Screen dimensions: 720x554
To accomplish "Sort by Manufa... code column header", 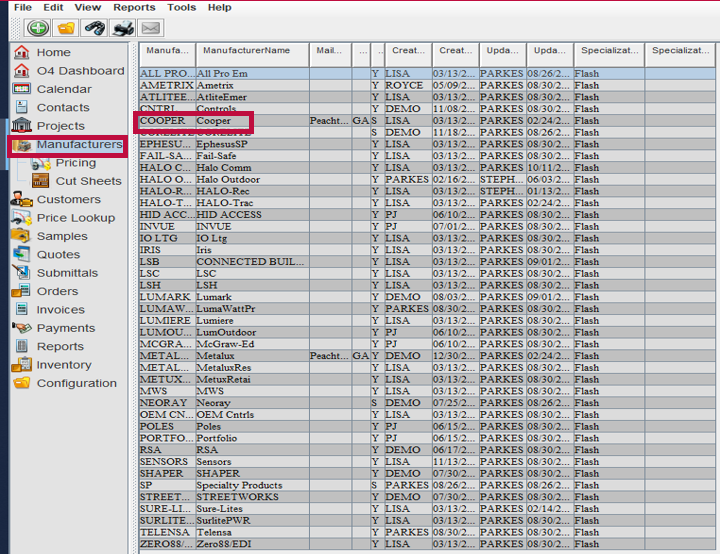I will coord(168,55).
